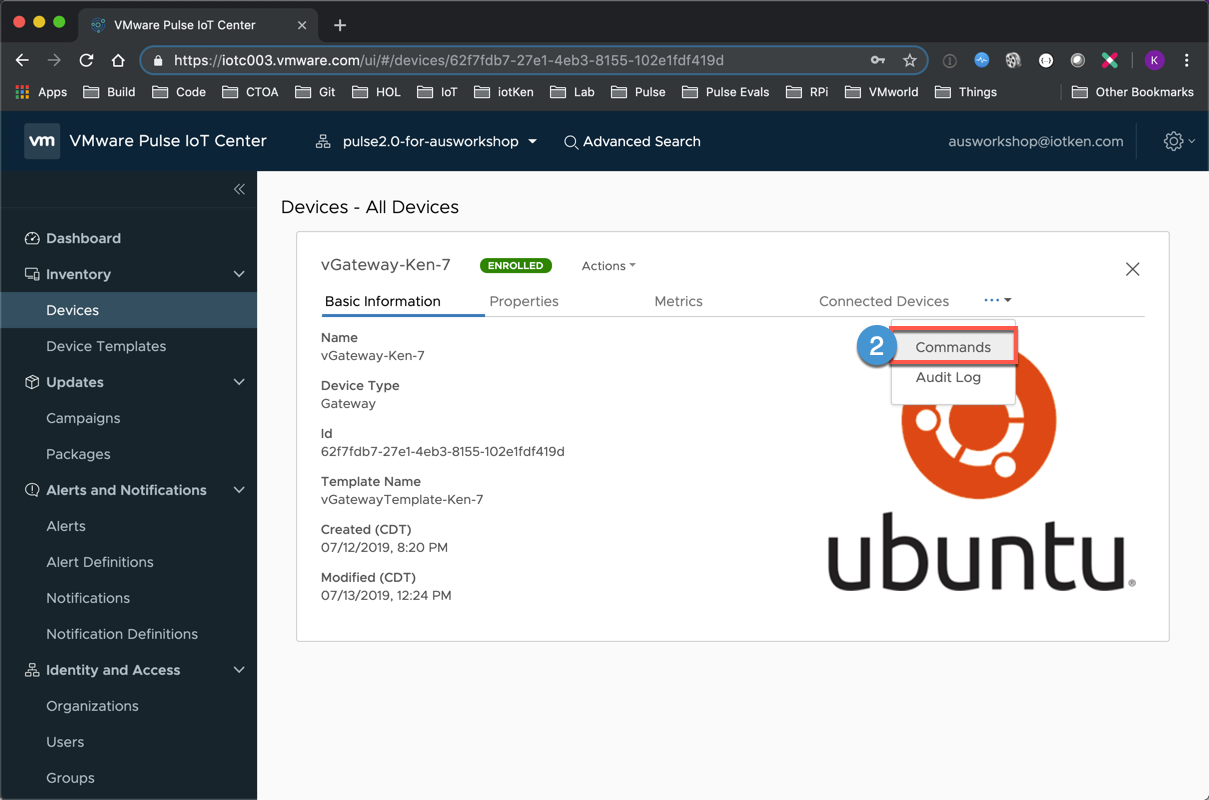Switch to the Connected Devices tab
1209x800 pixels.
(x=884, y=301)
